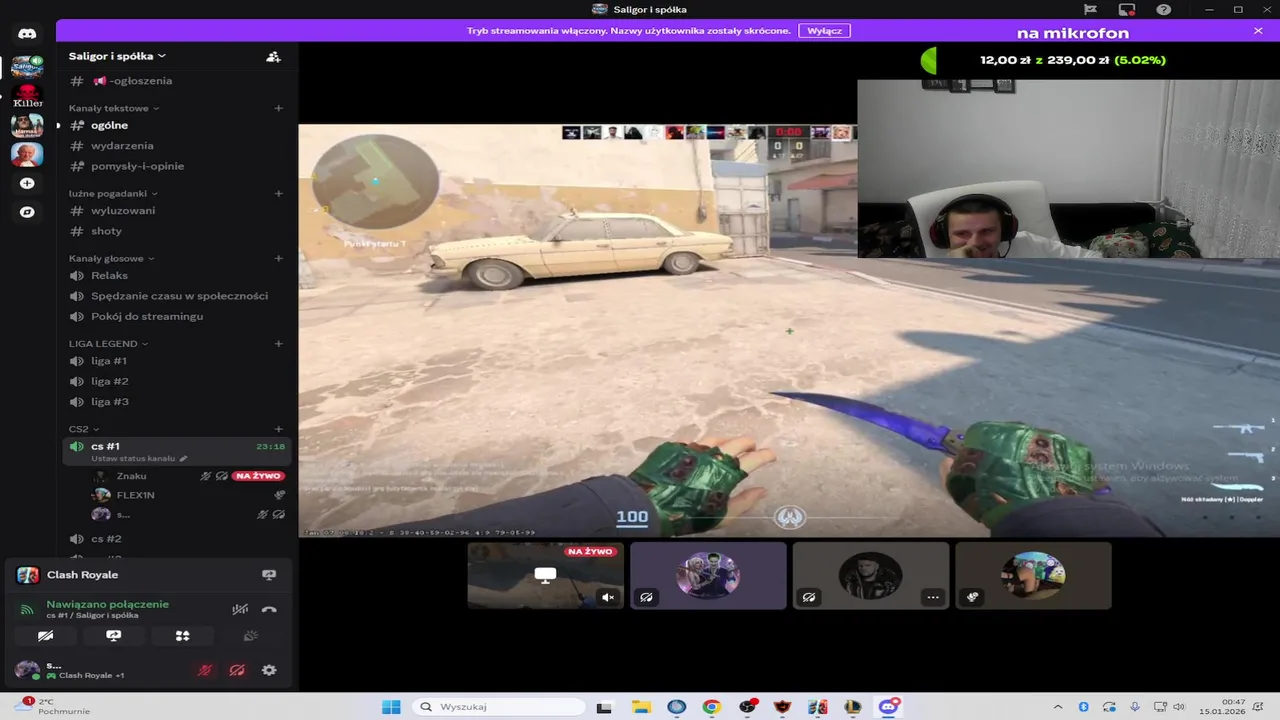Image resolution: width=1280 pixels, height=720 pixels.
Task: Undeafen headphones in user panel
Action: point(237,671)
